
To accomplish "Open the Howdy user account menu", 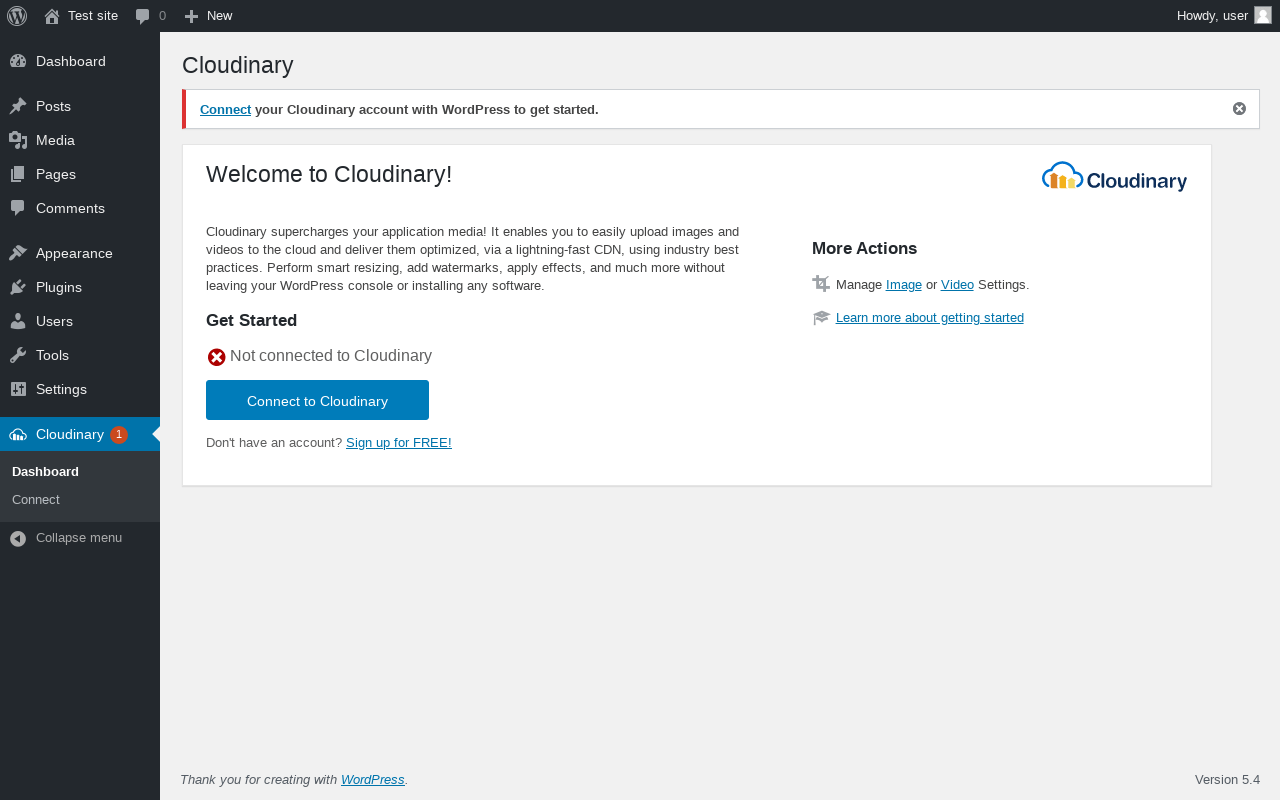I will 1212,16.
